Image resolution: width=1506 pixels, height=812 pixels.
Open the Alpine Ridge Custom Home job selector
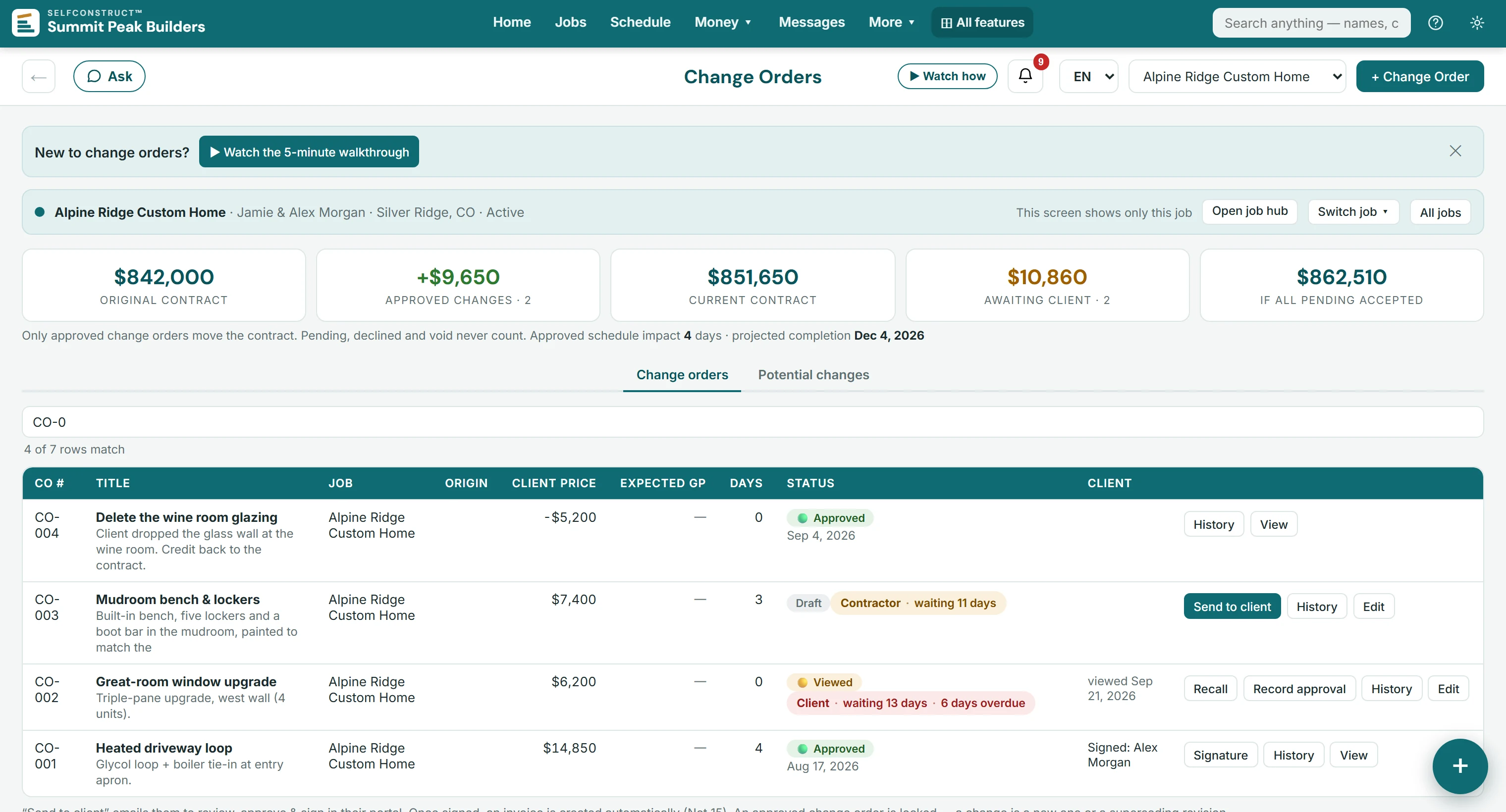click(x=1237, y=76)
